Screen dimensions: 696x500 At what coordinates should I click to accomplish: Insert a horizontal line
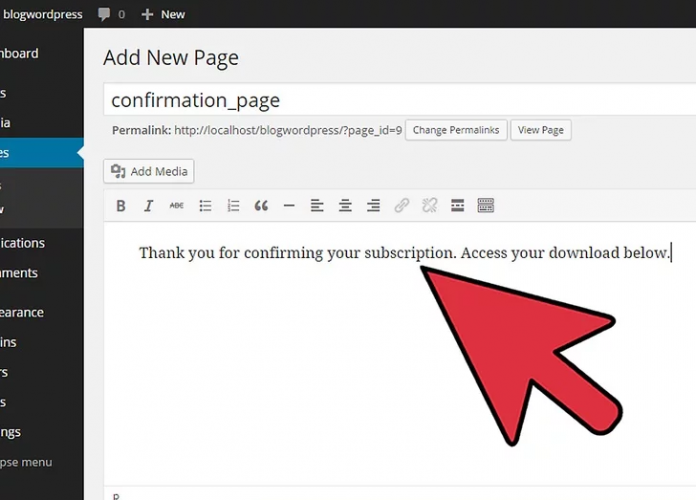(x=289, y=206)
